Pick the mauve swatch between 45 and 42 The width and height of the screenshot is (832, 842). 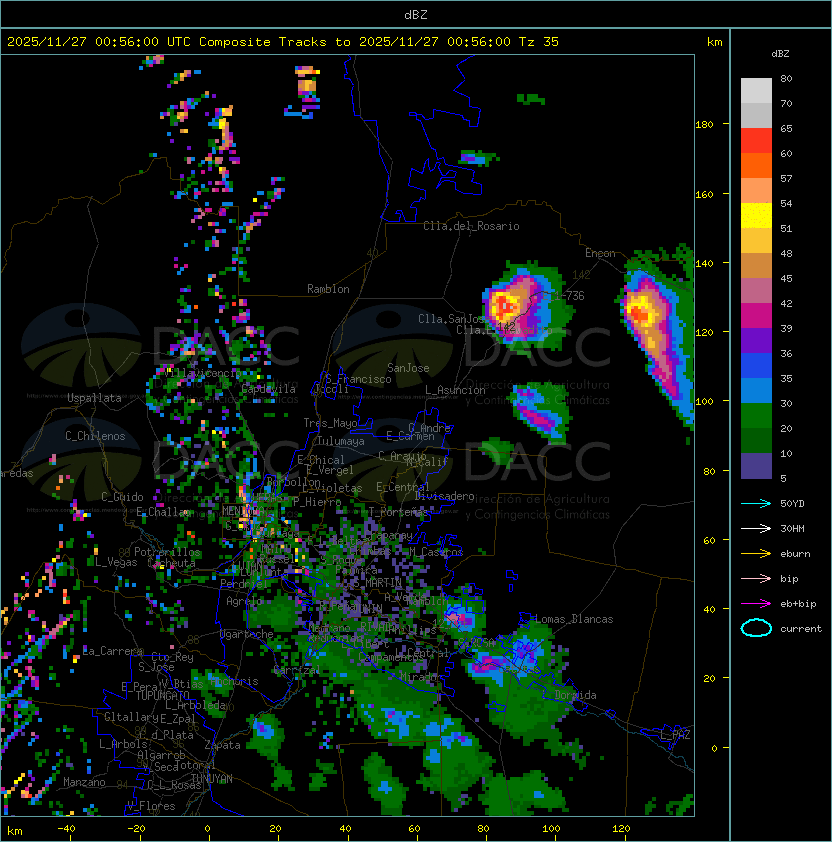pyautogui.click(x=756, y=291)
